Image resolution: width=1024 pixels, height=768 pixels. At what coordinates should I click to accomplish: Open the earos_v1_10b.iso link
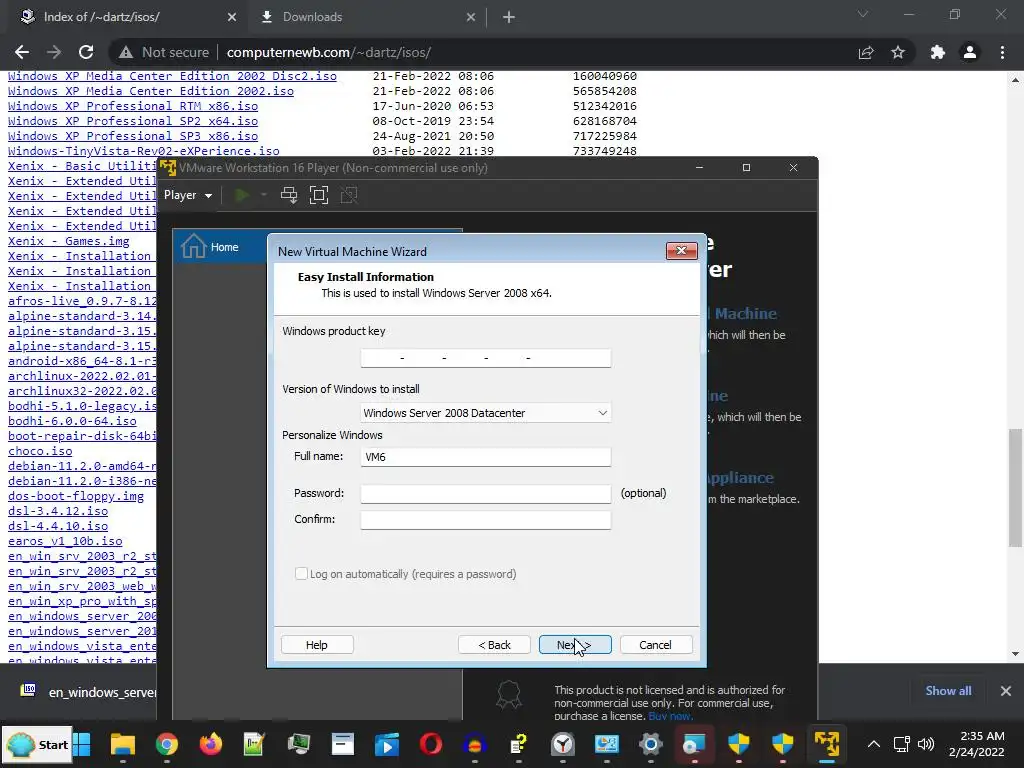click(x=65, y=541)
